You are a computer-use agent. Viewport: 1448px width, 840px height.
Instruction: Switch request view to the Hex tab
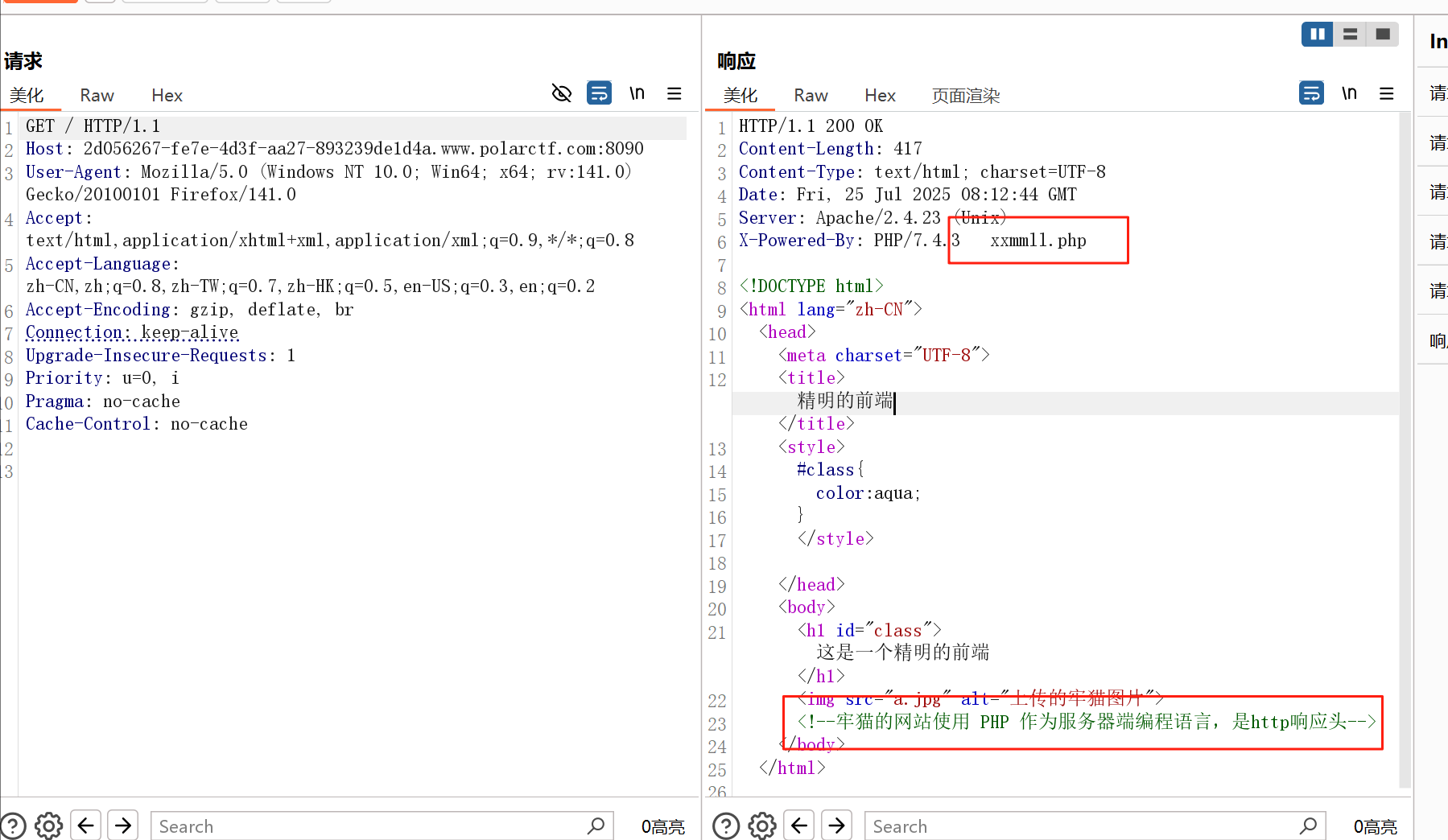coord(167,96)
